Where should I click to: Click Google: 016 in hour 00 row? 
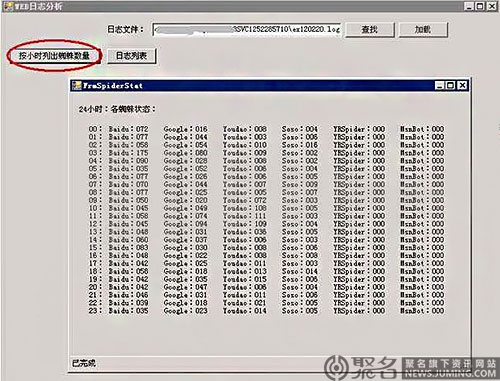[185, 129]
